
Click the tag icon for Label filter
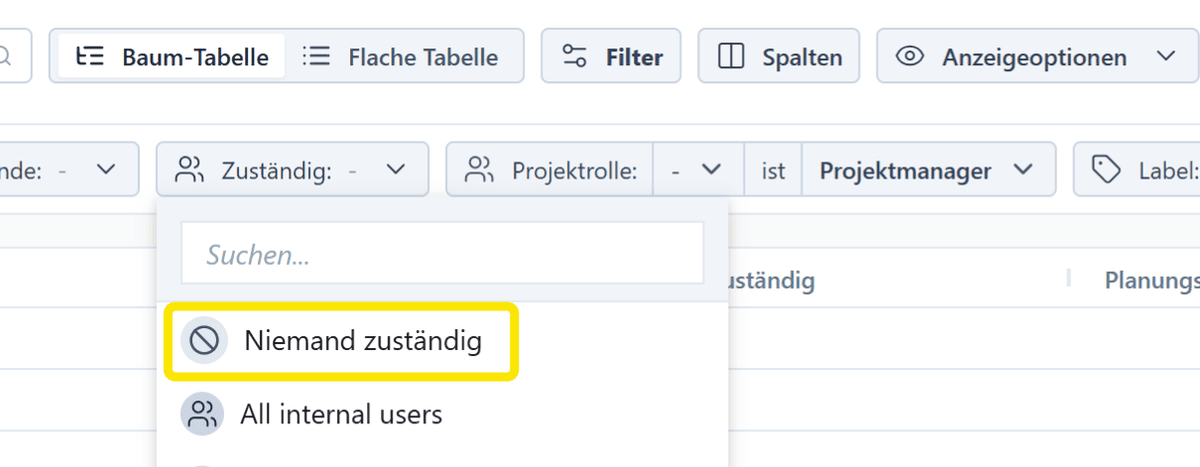click(x=1105, y=171)
